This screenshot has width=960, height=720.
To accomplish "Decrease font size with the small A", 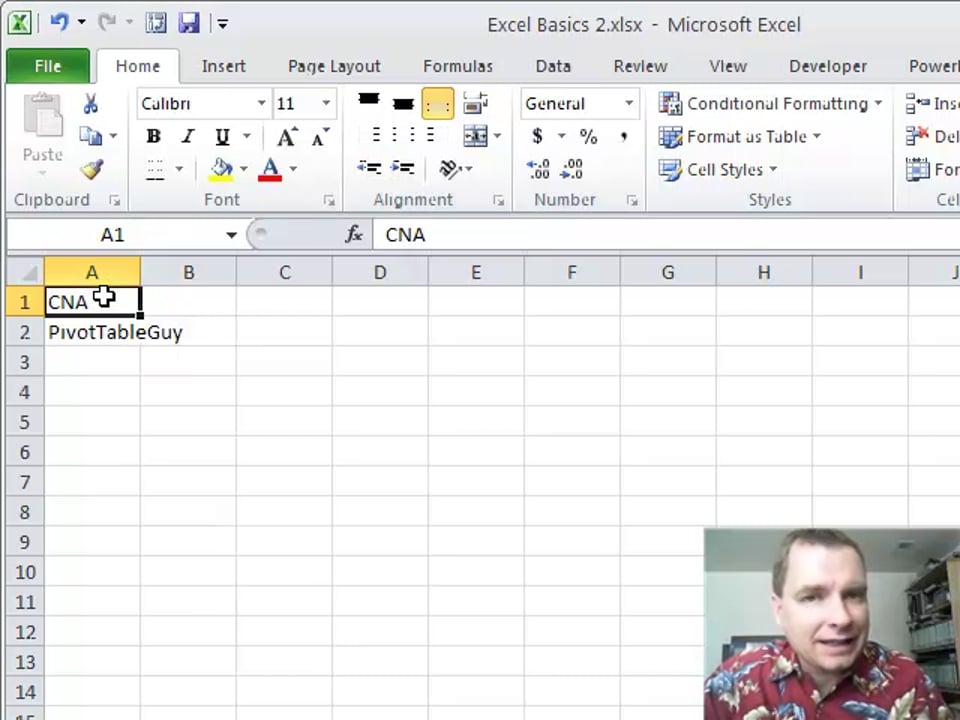I will click(320, 137).
